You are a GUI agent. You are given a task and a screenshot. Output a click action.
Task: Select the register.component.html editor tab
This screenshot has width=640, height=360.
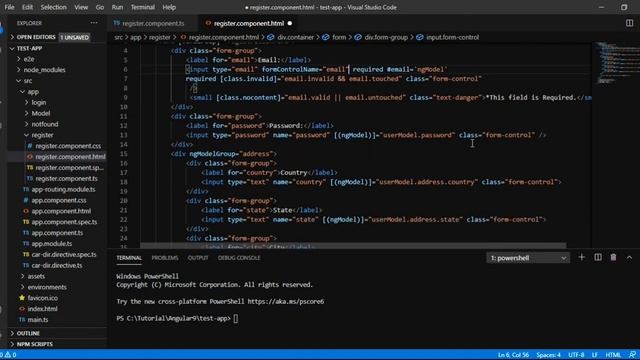click(249, 23)
